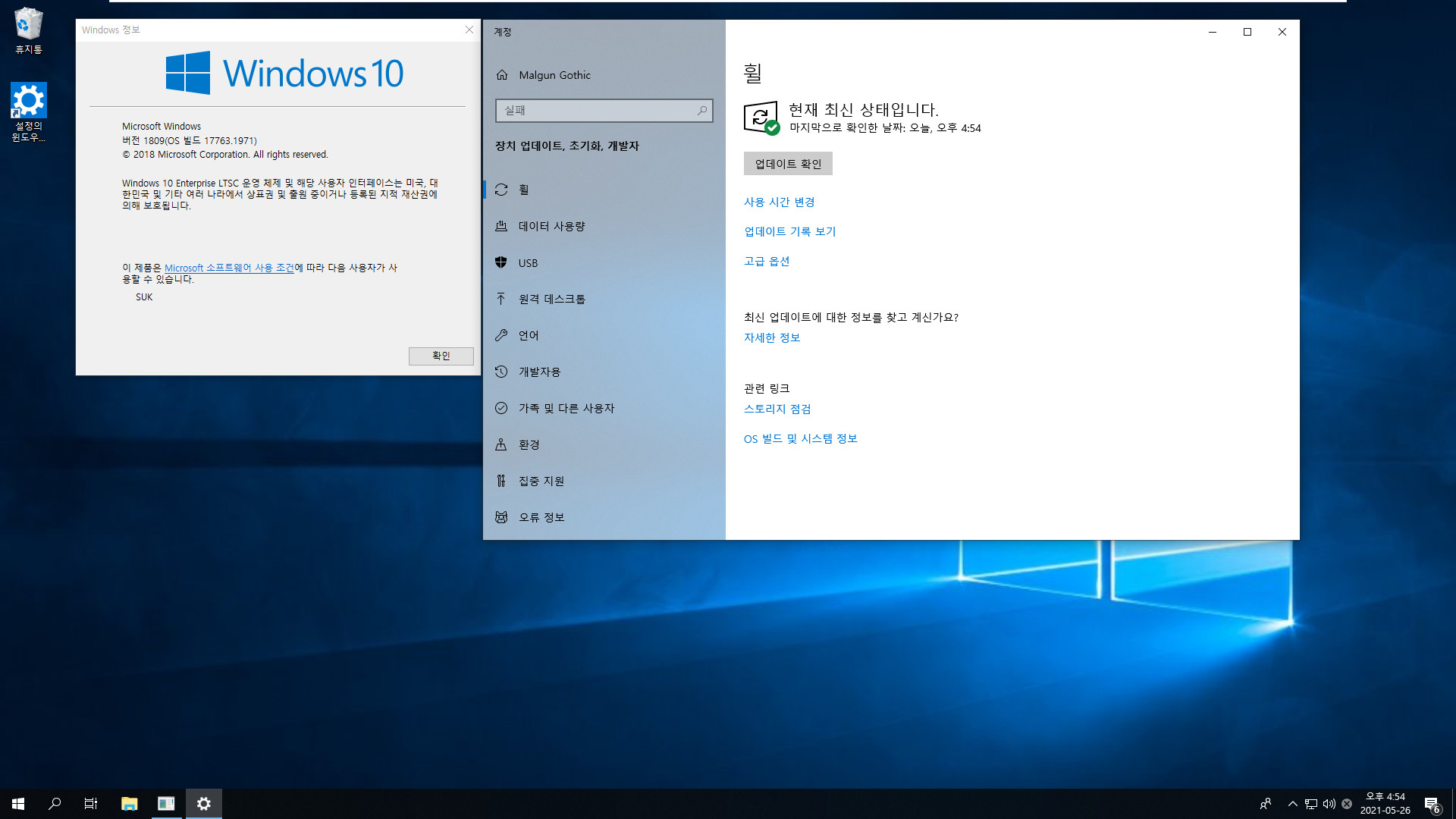Click the delivery icon beside 데이터 사용량
The height and width of the screenshot is (819, 1456).
[501, 226]
